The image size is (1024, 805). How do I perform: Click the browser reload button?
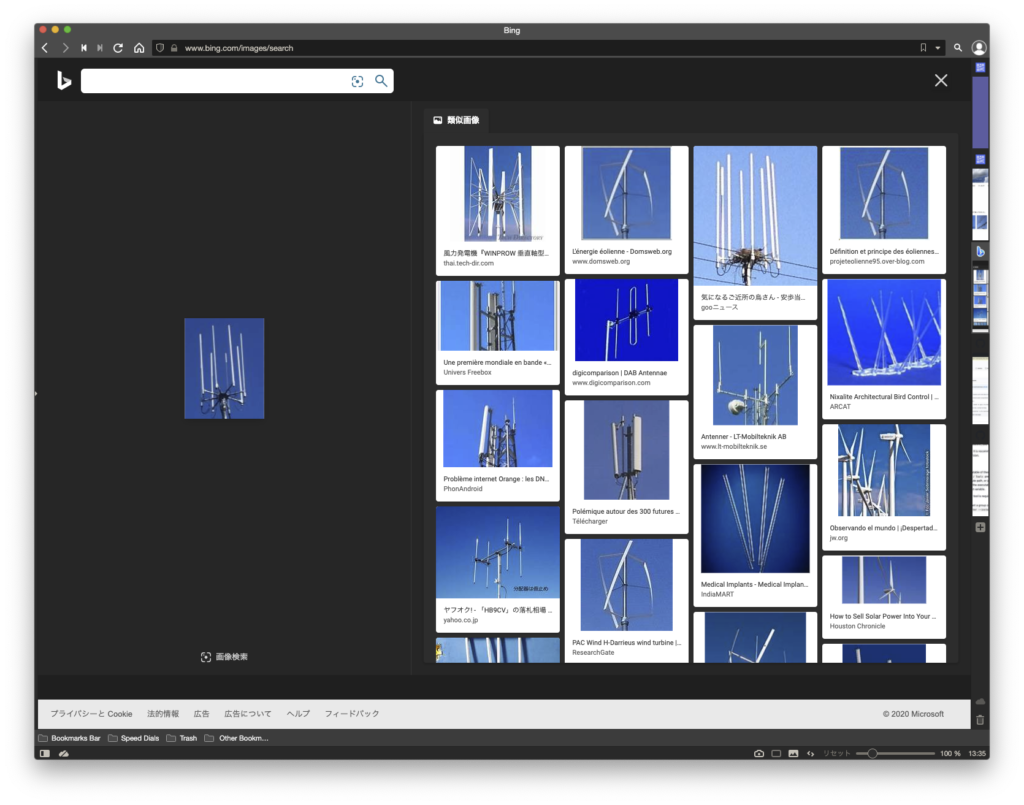(x=118, y=48)
